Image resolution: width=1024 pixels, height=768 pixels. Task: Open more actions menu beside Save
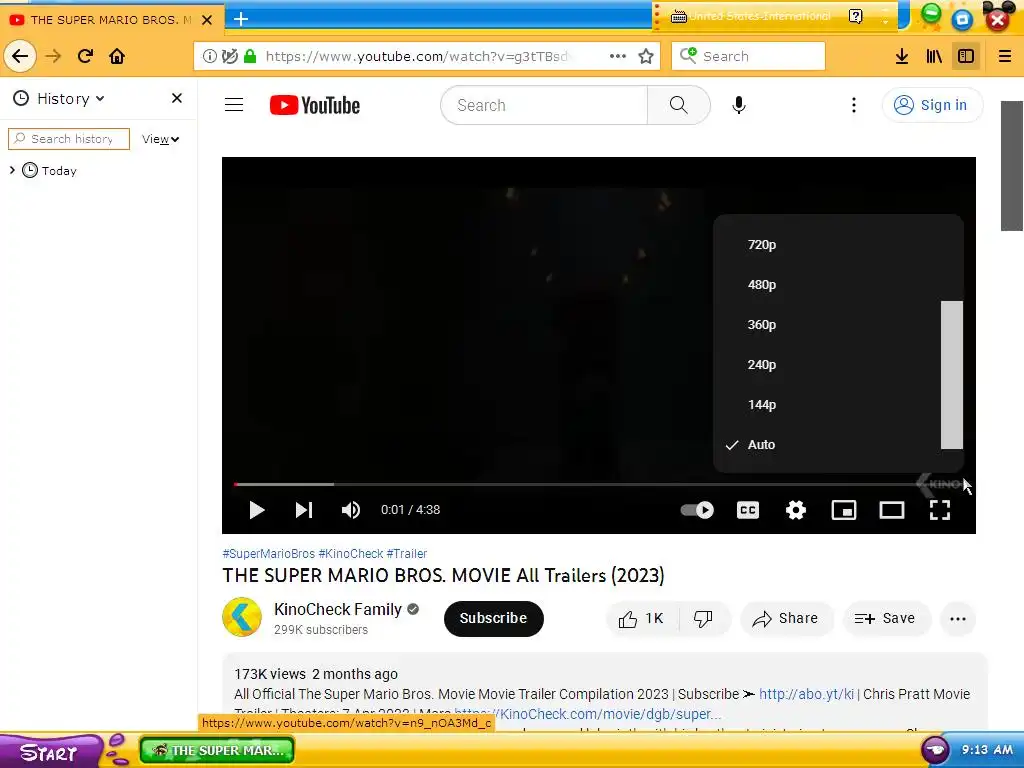pos(957,618)
